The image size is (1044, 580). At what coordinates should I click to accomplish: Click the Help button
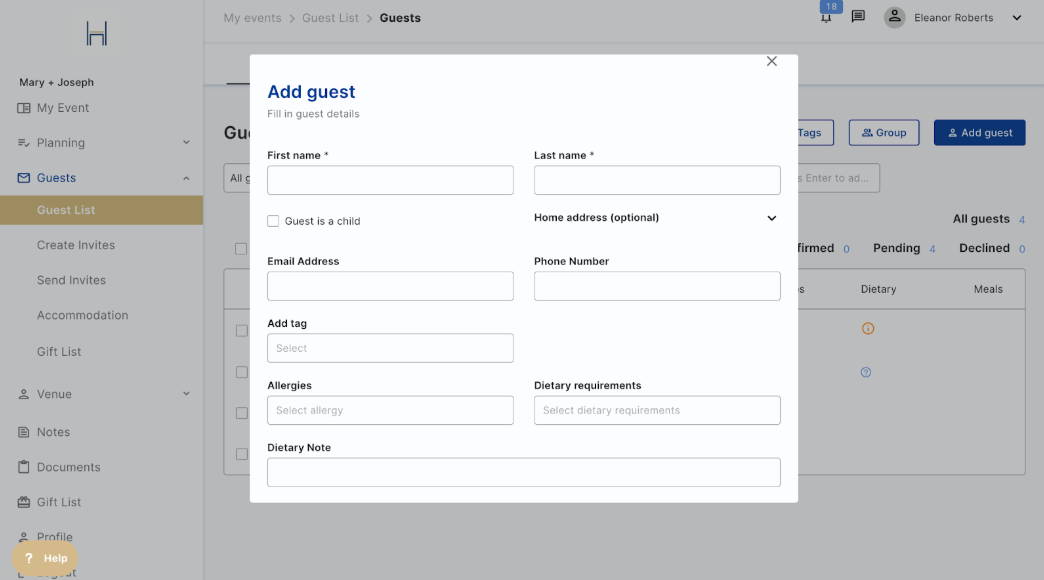point(46,558)
